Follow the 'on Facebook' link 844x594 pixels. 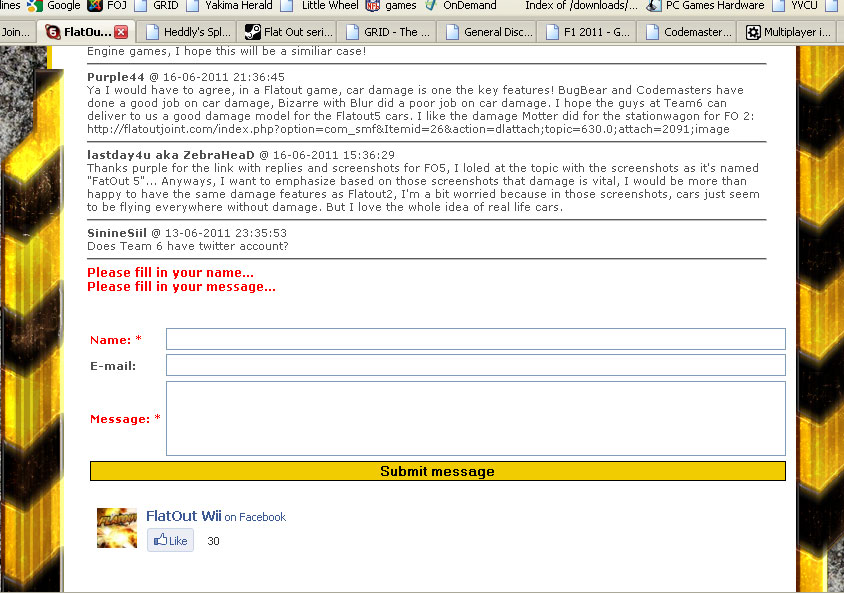[255, 518]
